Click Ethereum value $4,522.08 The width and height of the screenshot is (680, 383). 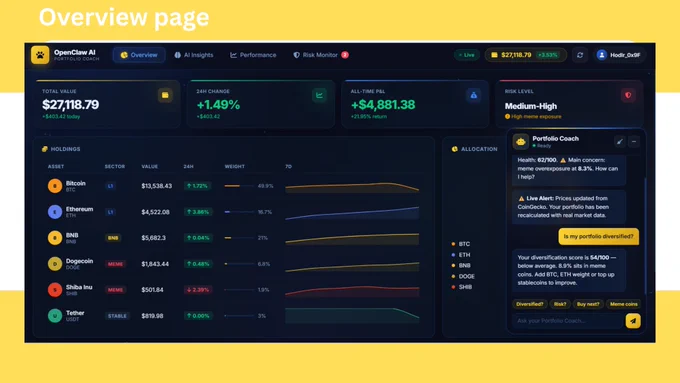pyautogui.click(x=155, y=212)
